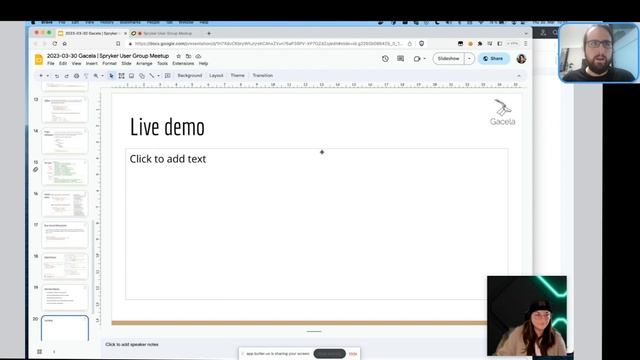The image size is (640, 360).
Task: Open the Move to folder icon
Action: coord(188,56)
